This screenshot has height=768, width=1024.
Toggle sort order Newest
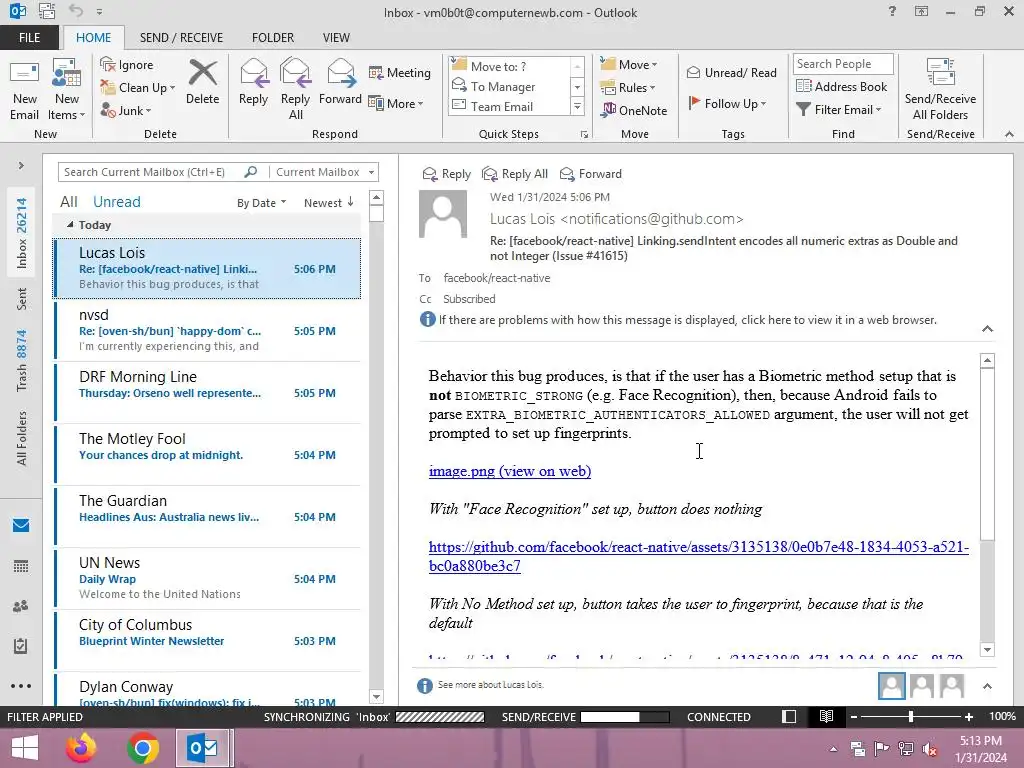328,202
